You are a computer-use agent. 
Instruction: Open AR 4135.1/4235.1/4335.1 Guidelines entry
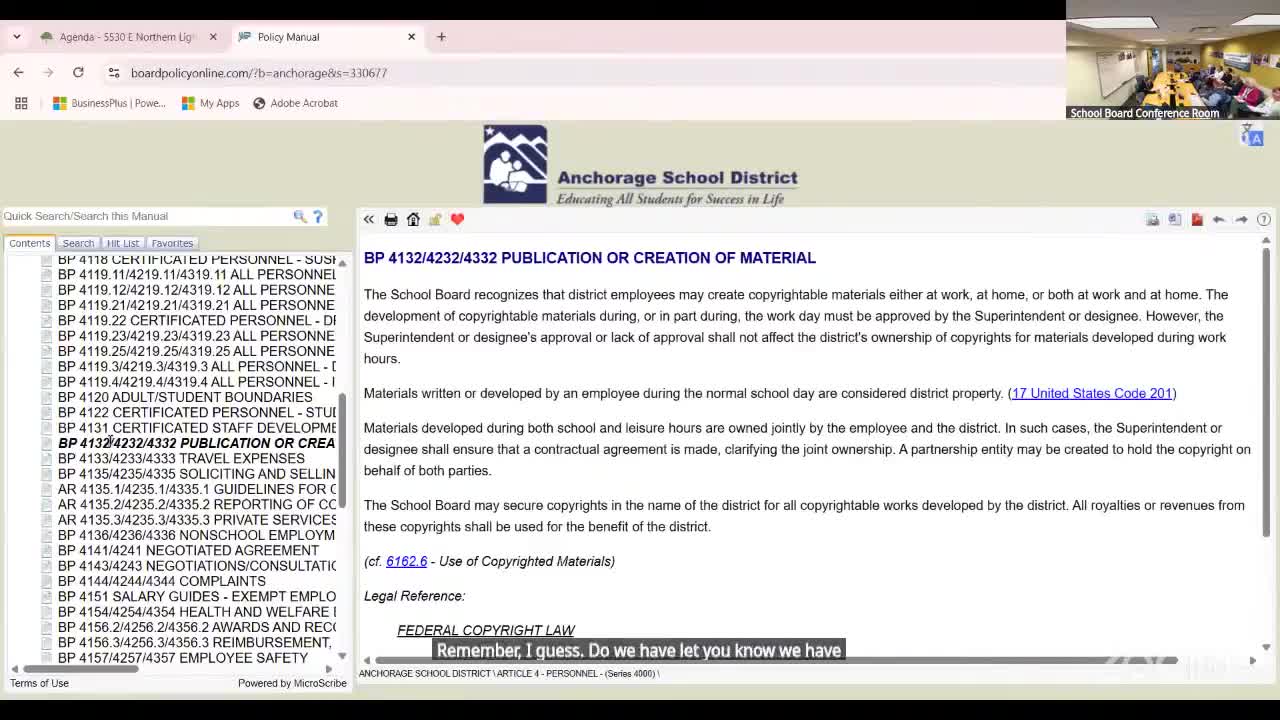coord(197,489)
